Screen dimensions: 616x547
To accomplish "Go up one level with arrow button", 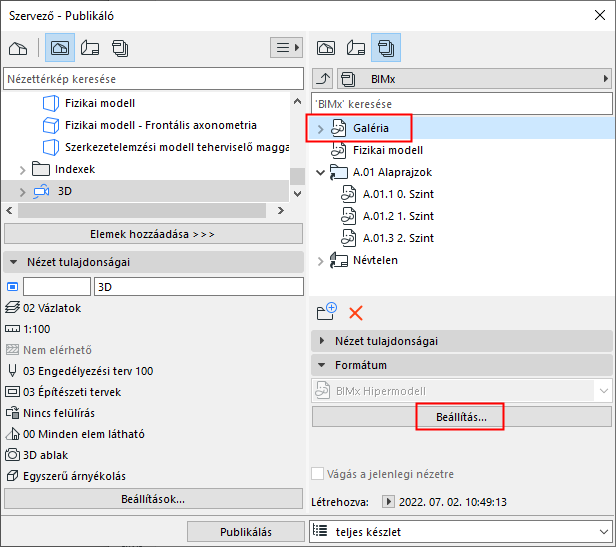I will (x=323, y=79).
